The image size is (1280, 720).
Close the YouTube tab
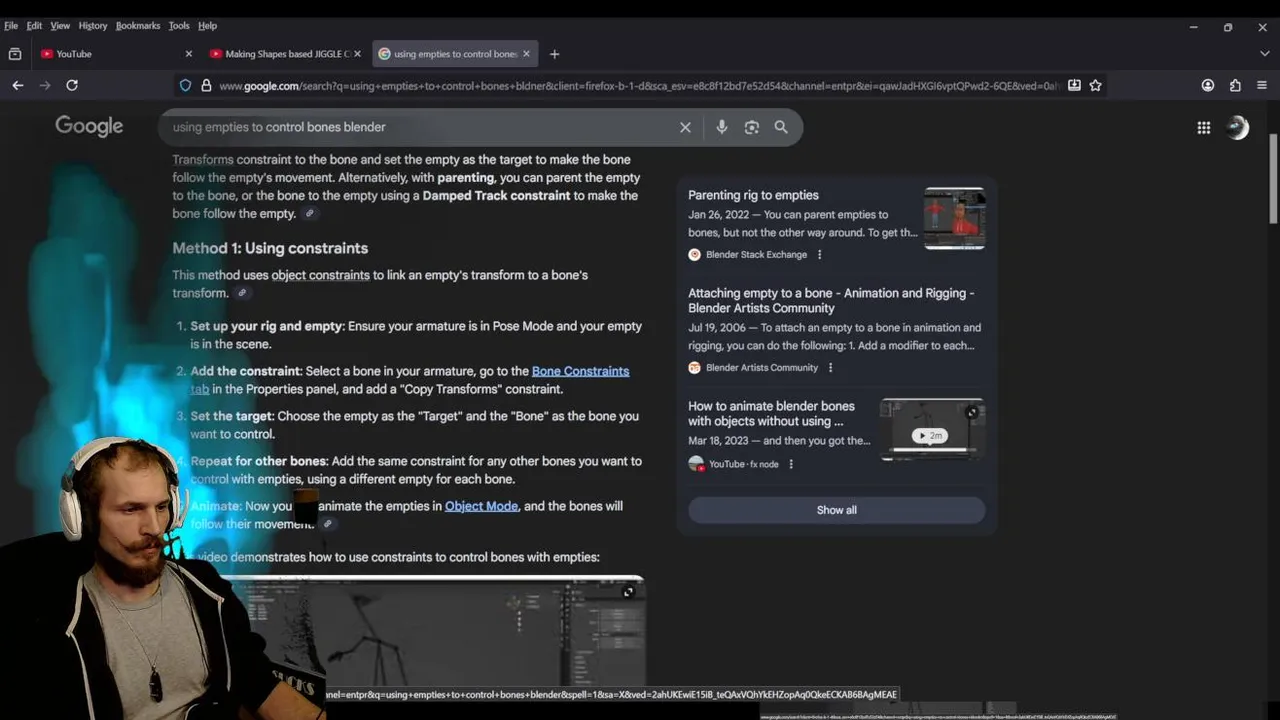tap(189, 54)
